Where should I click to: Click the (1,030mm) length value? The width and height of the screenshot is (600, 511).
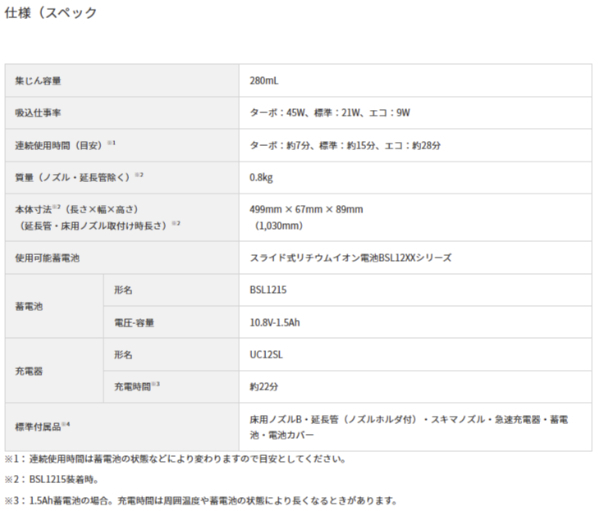click(279, 226)
